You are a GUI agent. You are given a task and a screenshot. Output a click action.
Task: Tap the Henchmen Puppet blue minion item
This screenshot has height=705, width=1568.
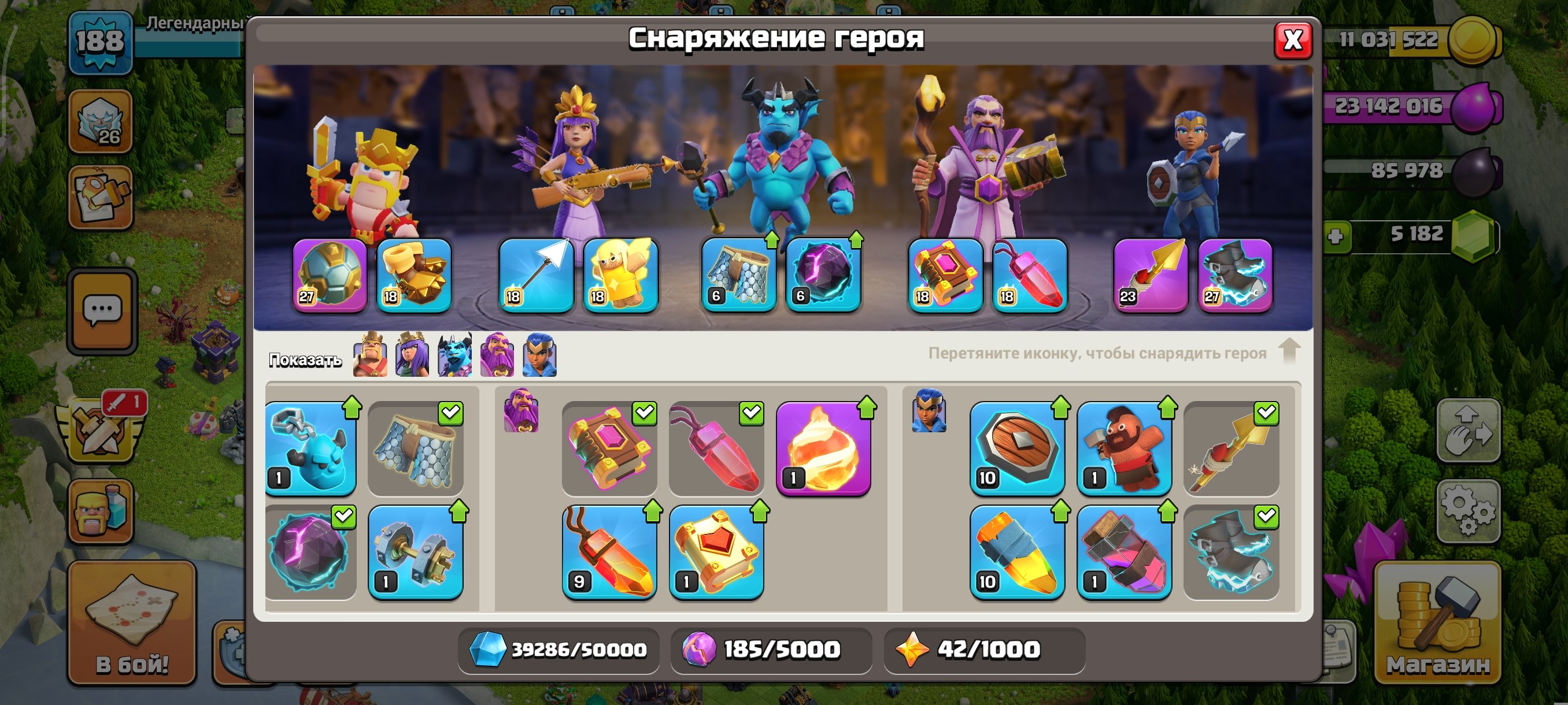(310, 448)
